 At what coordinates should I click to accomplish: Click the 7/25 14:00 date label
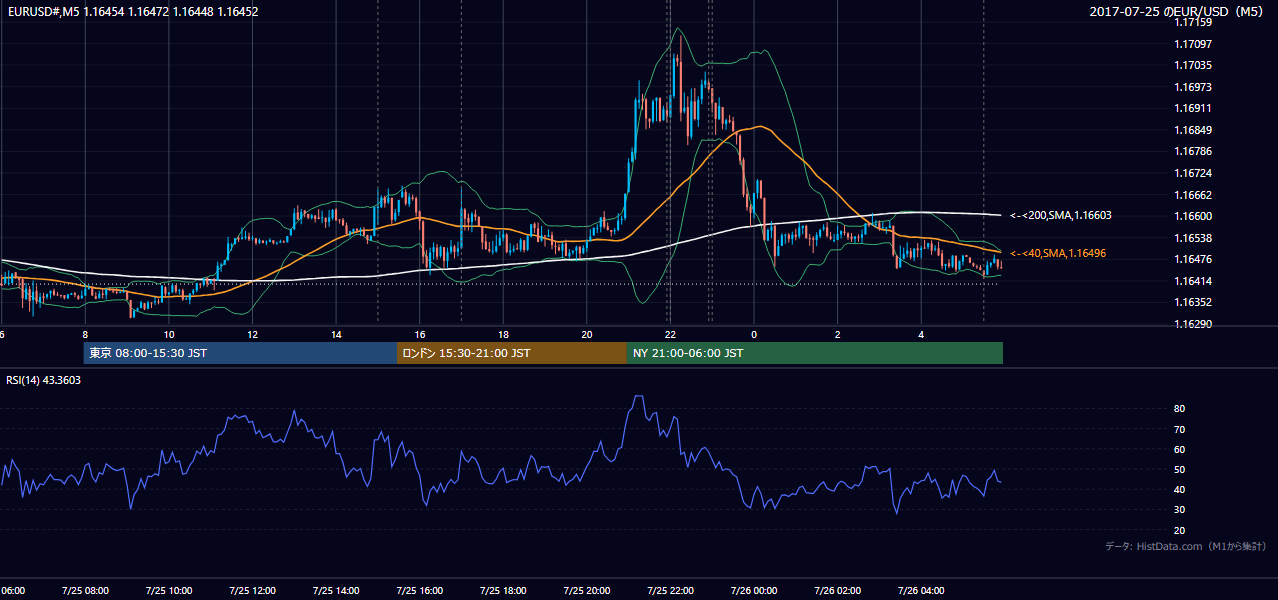tap(336, 590)
